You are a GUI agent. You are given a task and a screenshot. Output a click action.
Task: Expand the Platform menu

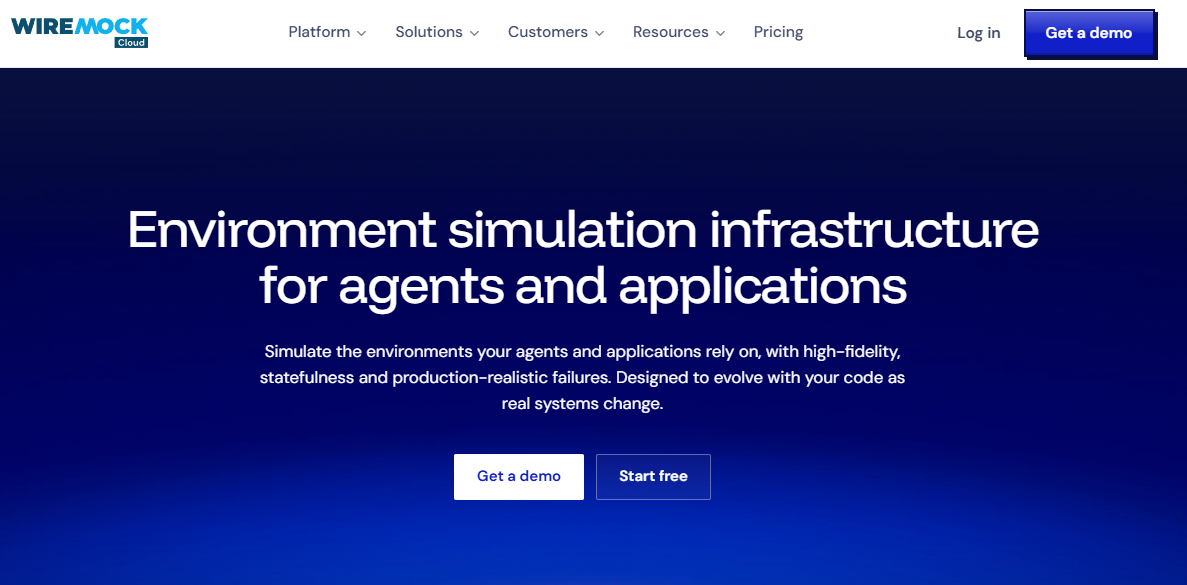(327, 33)
